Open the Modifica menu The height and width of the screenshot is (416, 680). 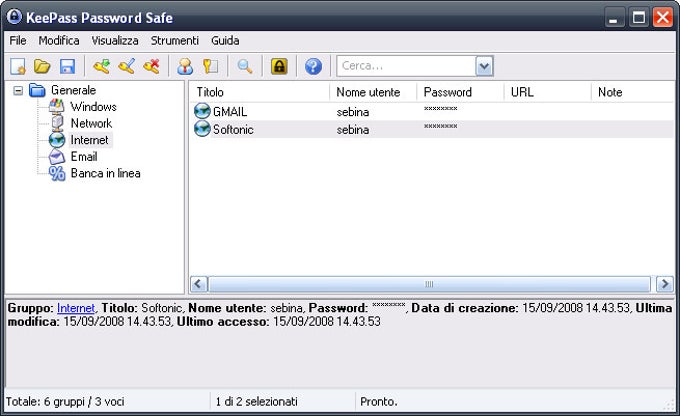pyautogui.click(x=59, y=40)
